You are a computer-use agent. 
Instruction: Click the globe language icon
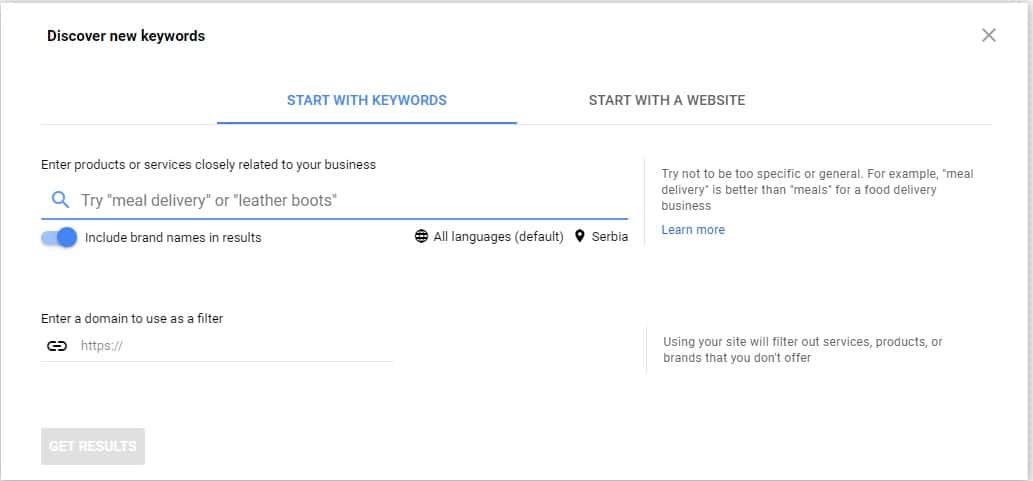pos(421,237)
